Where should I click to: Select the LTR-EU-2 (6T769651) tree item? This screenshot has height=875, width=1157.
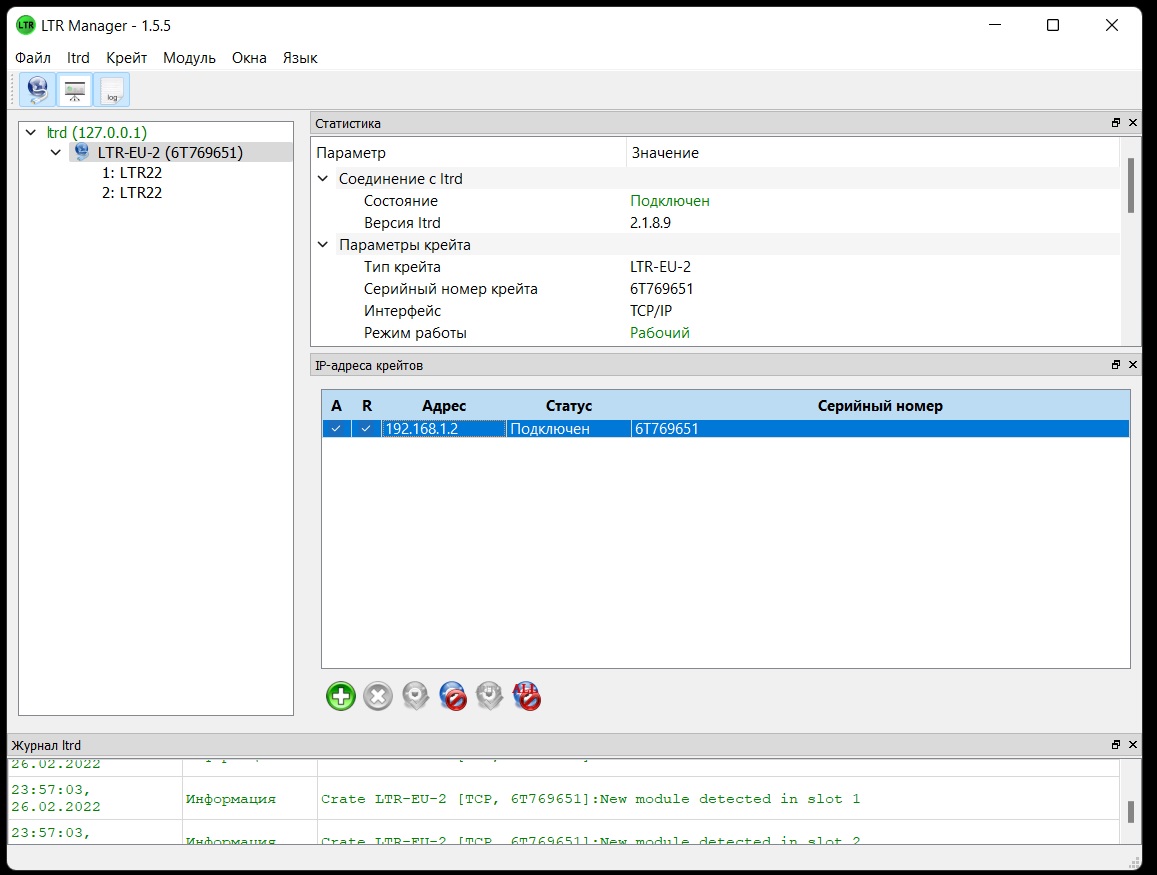point(170,153)
